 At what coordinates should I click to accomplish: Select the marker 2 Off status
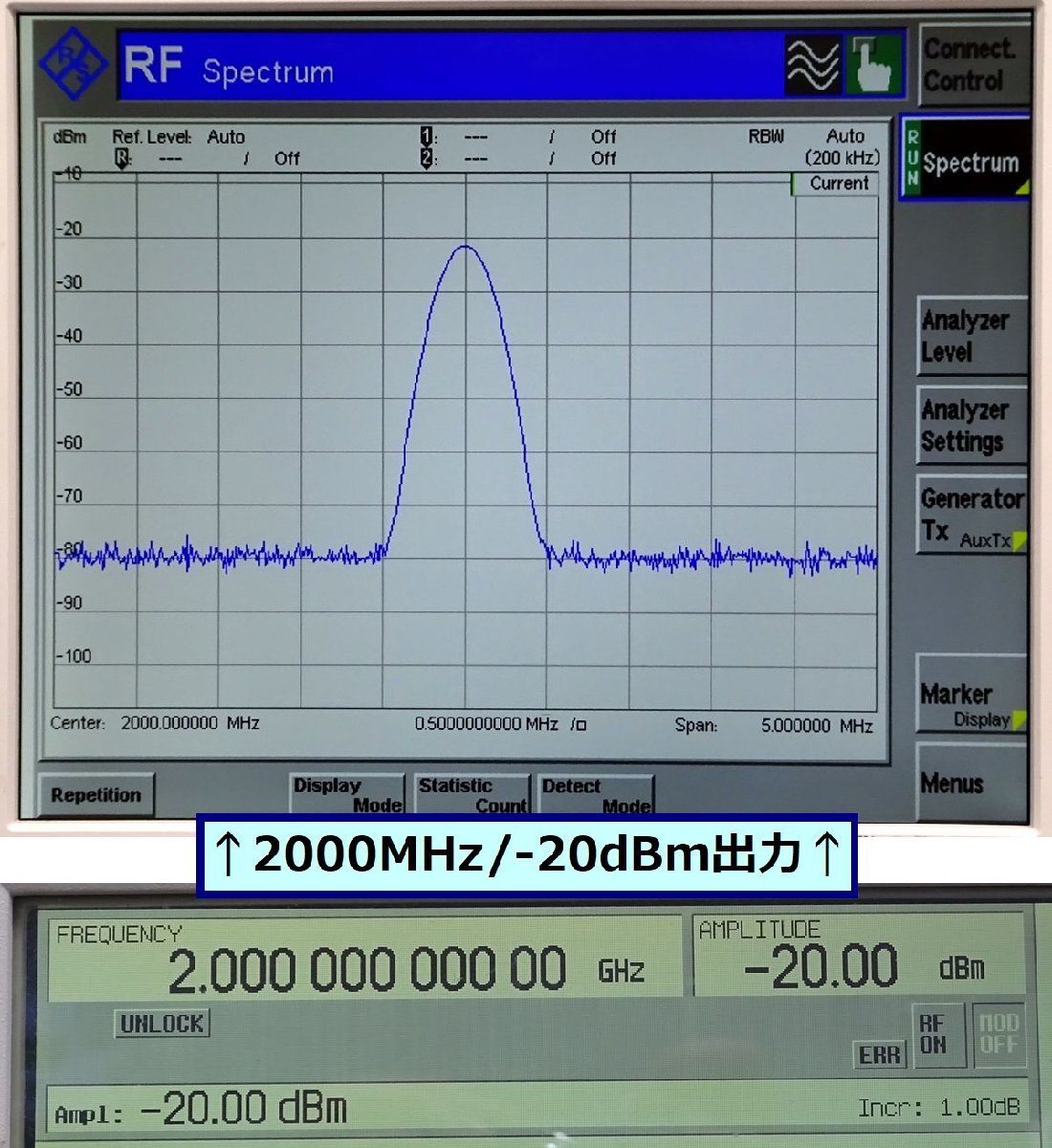pos(603,158)
